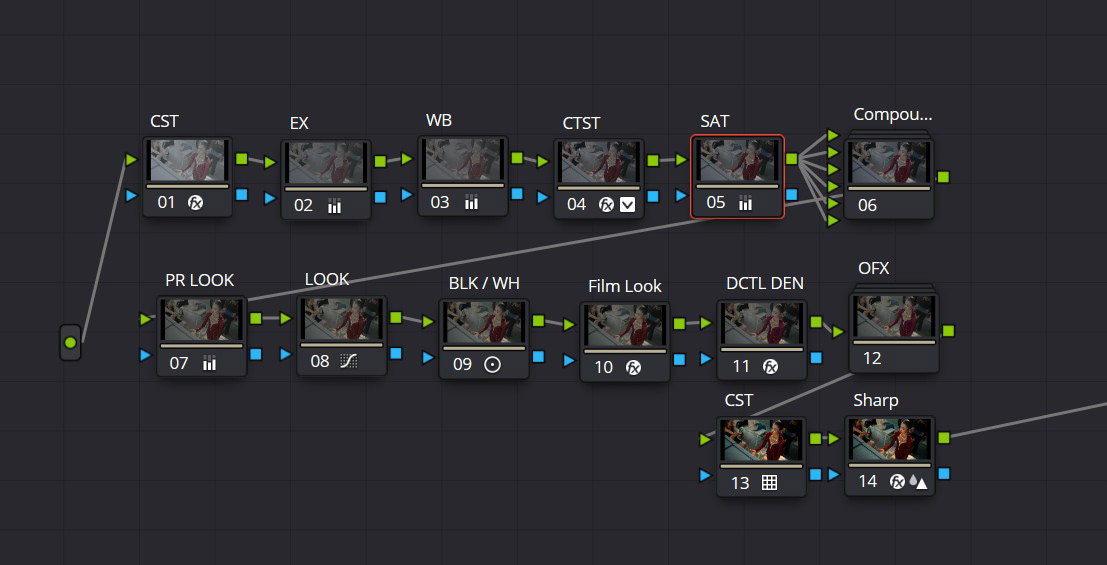Click the fx icon on Sharp node 14

(x=897, y=482)
